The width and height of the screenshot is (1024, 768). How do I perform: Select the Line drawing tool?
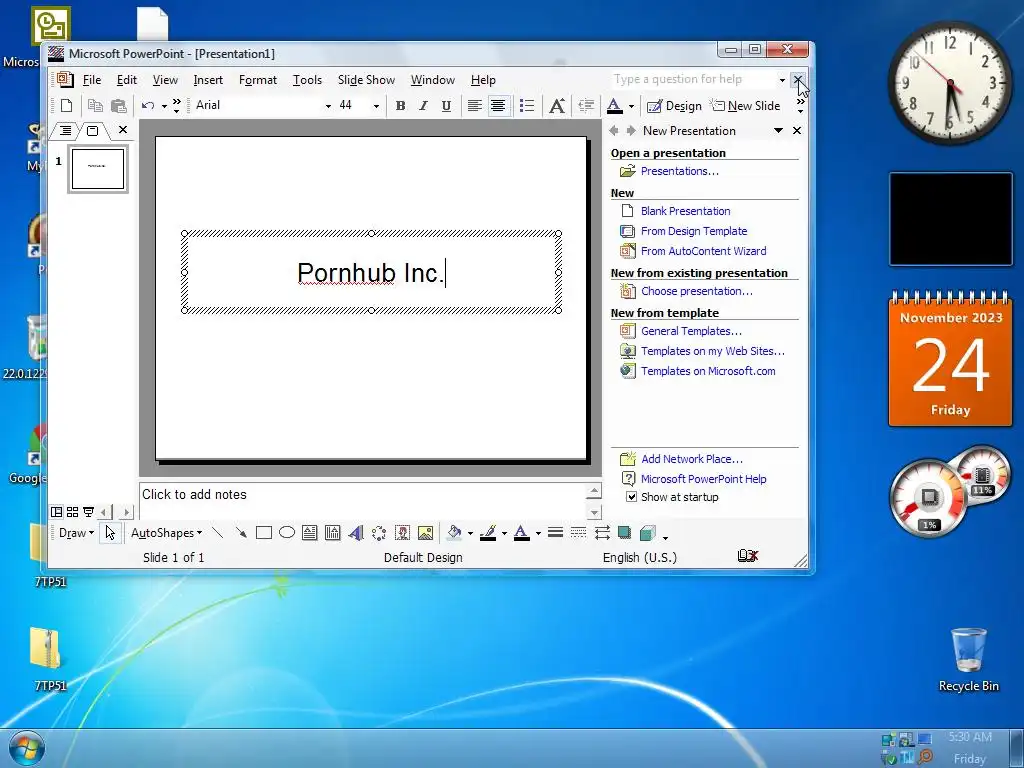(x=217, y=533)
